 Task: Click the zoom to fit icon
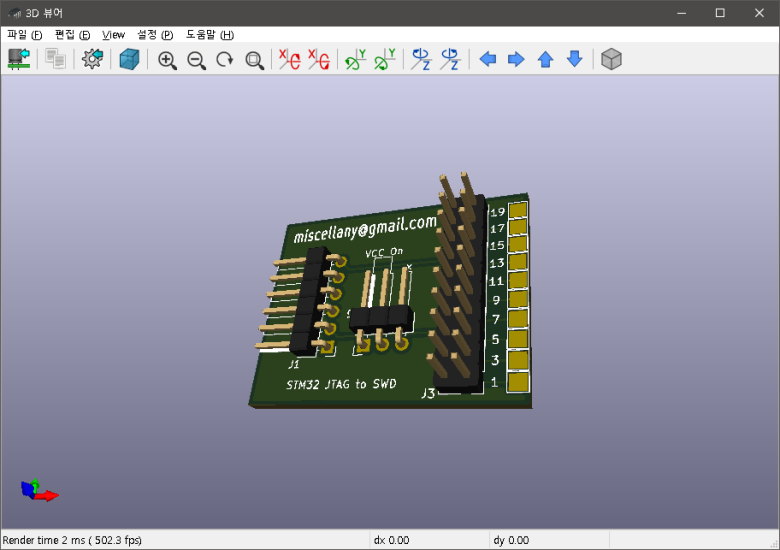(254, 60)
